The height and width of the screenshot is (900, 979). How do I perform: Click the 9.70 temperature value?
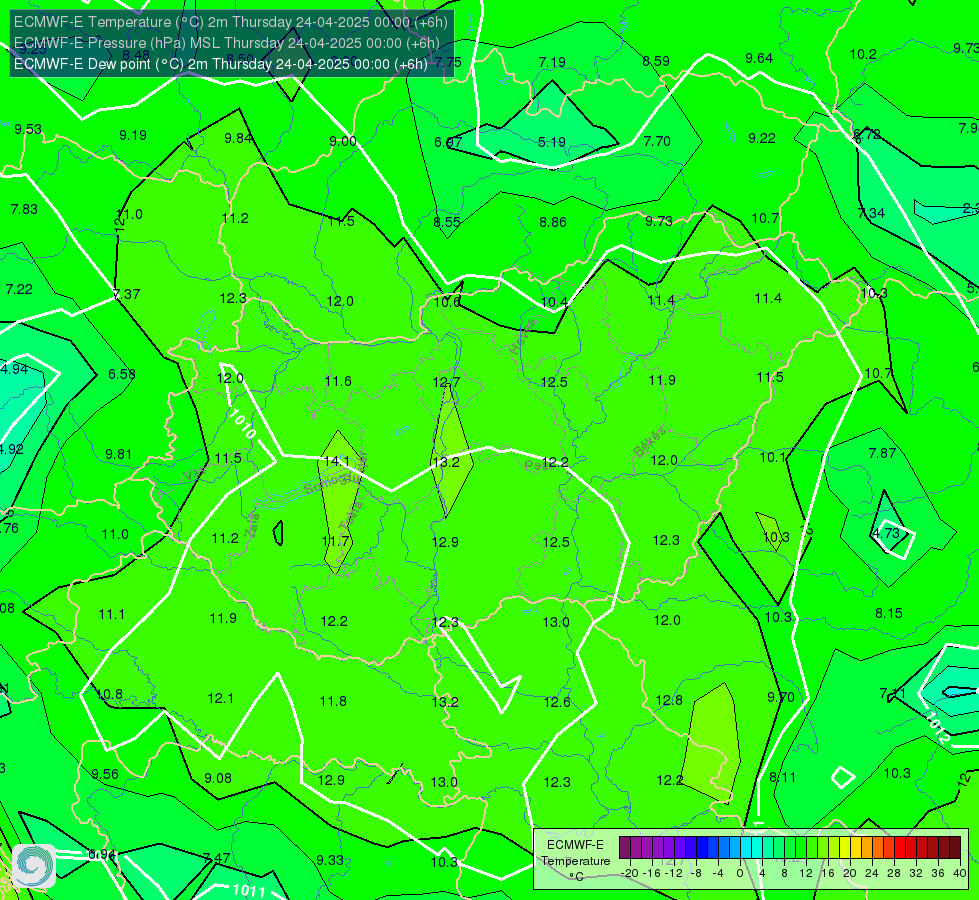click(781, 697)
